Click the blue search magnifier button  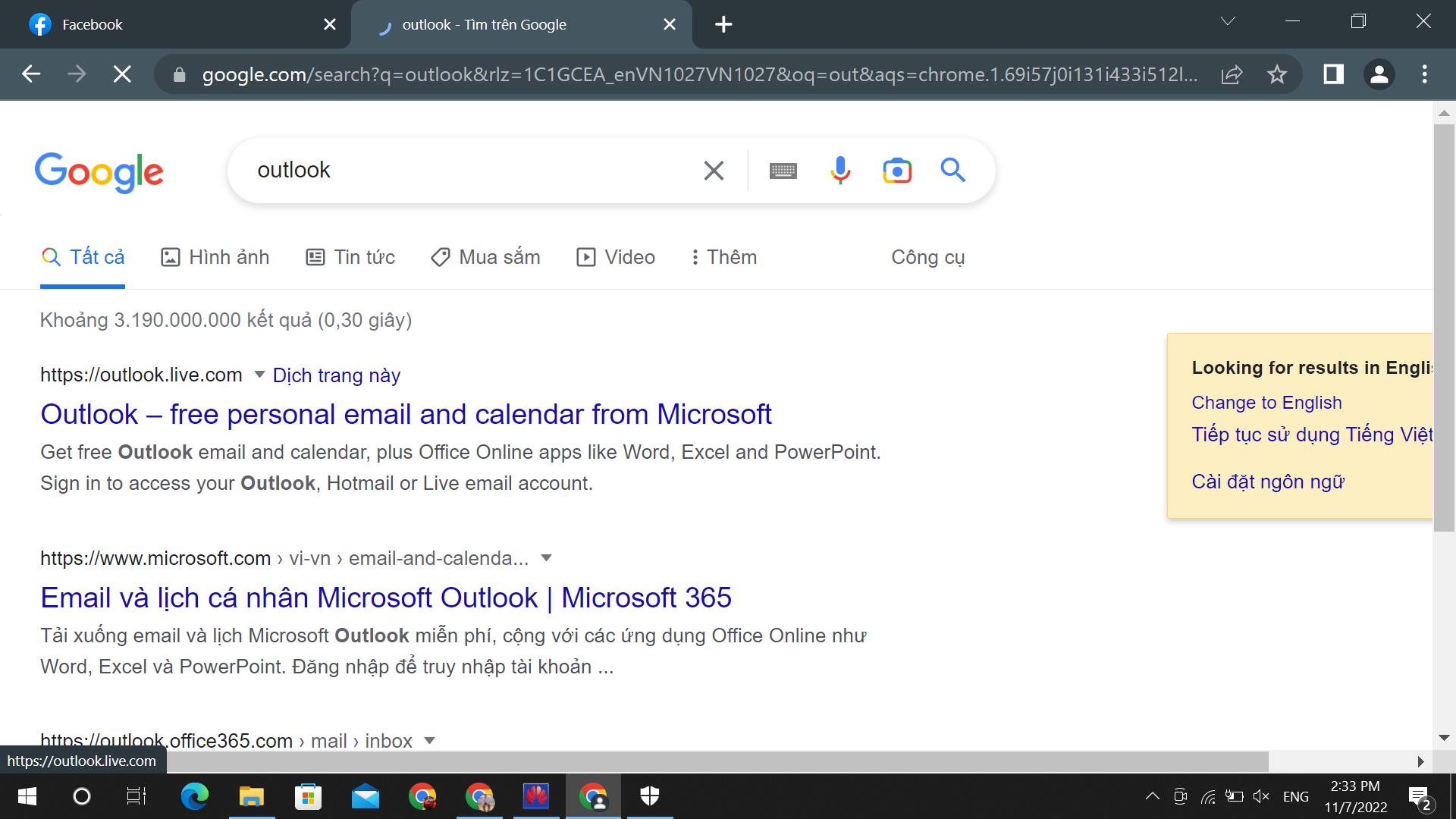[952, 170]
